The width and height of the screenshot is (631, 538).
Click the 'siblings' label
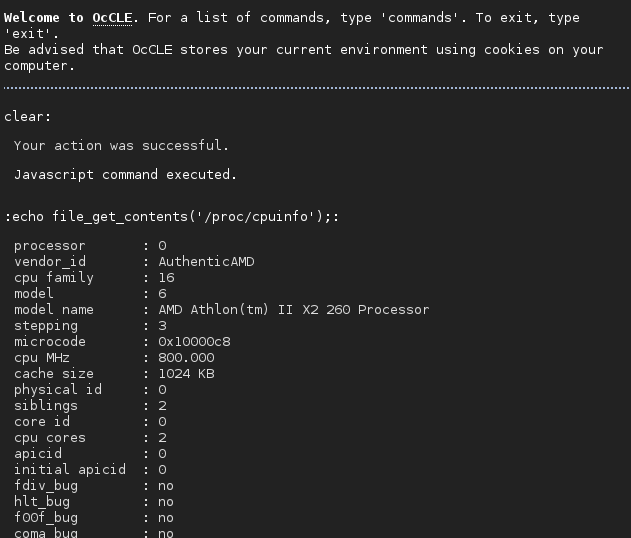45,406
